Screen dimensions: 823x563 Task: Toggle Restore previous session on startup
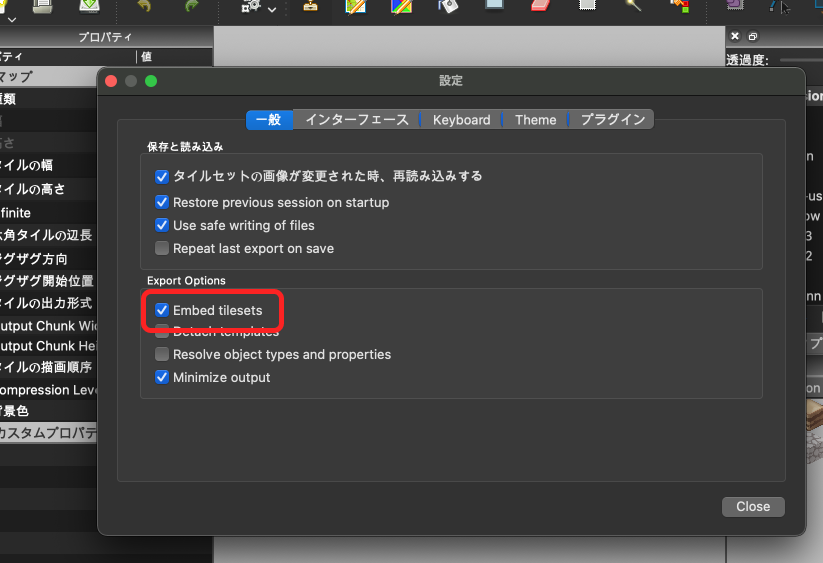162,202
